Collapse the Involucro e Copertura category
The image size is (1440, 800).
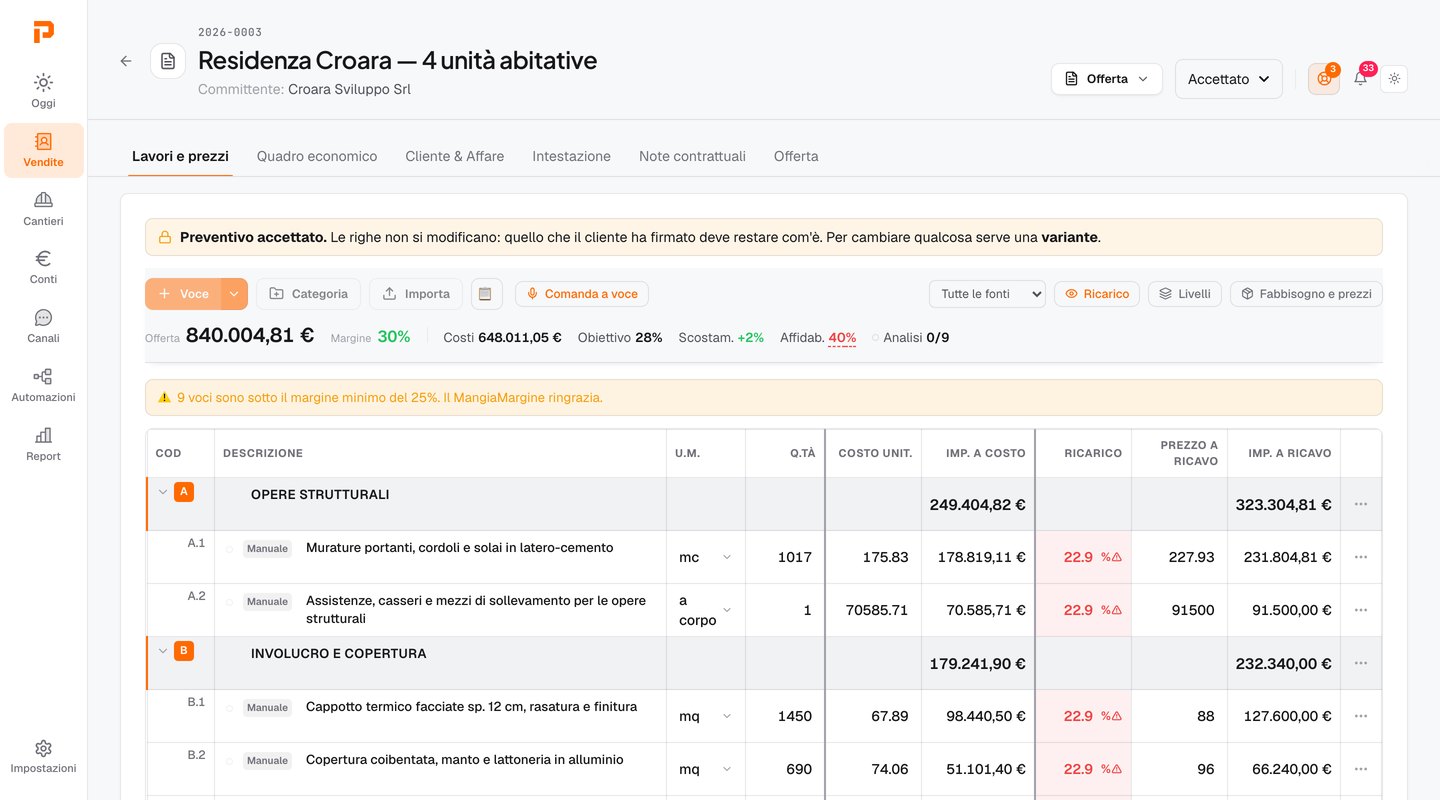point(163,651)
